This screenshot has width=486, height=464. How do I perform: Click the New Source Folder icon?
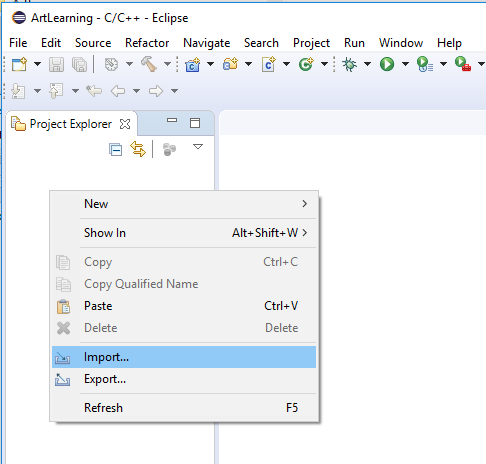[230, 64]
